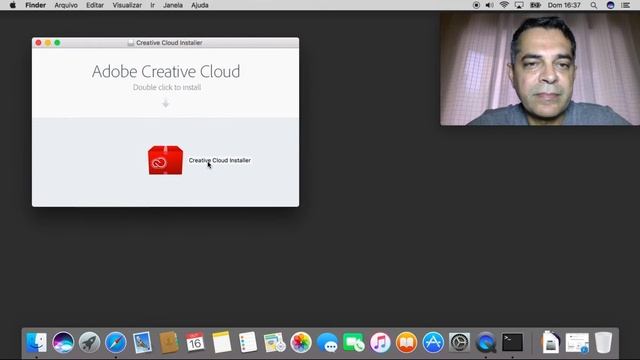Launch the App Store from the Dock
Image resolution: width=640 pixels, height=360 pixels.
tap(433, 342)
